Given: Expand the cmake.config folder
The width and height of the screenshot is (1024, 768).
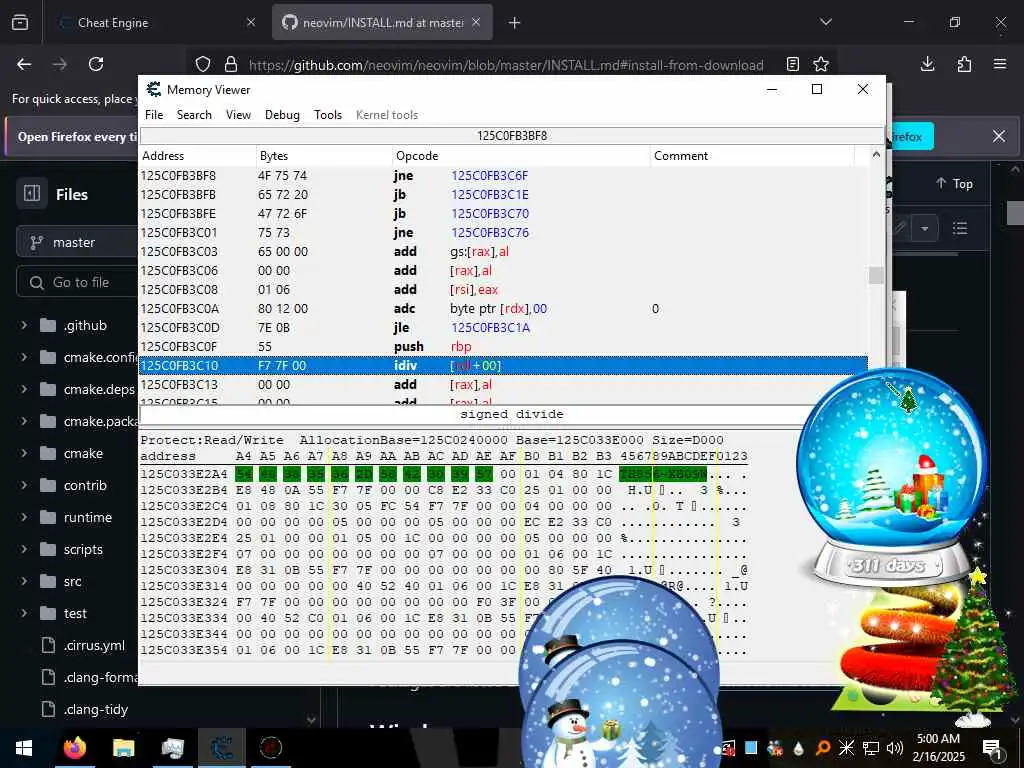Looking at the screenshot, I should [x=24, y=357].
